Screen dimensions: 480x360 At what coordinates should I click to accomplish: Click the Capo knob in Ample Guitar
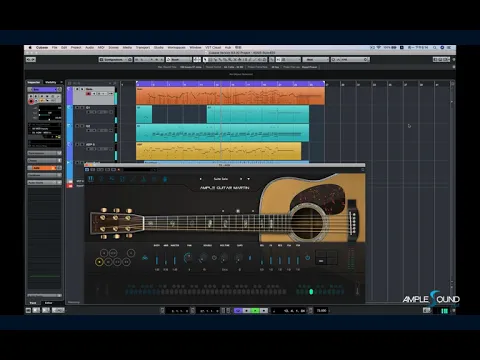coord(239,258)
